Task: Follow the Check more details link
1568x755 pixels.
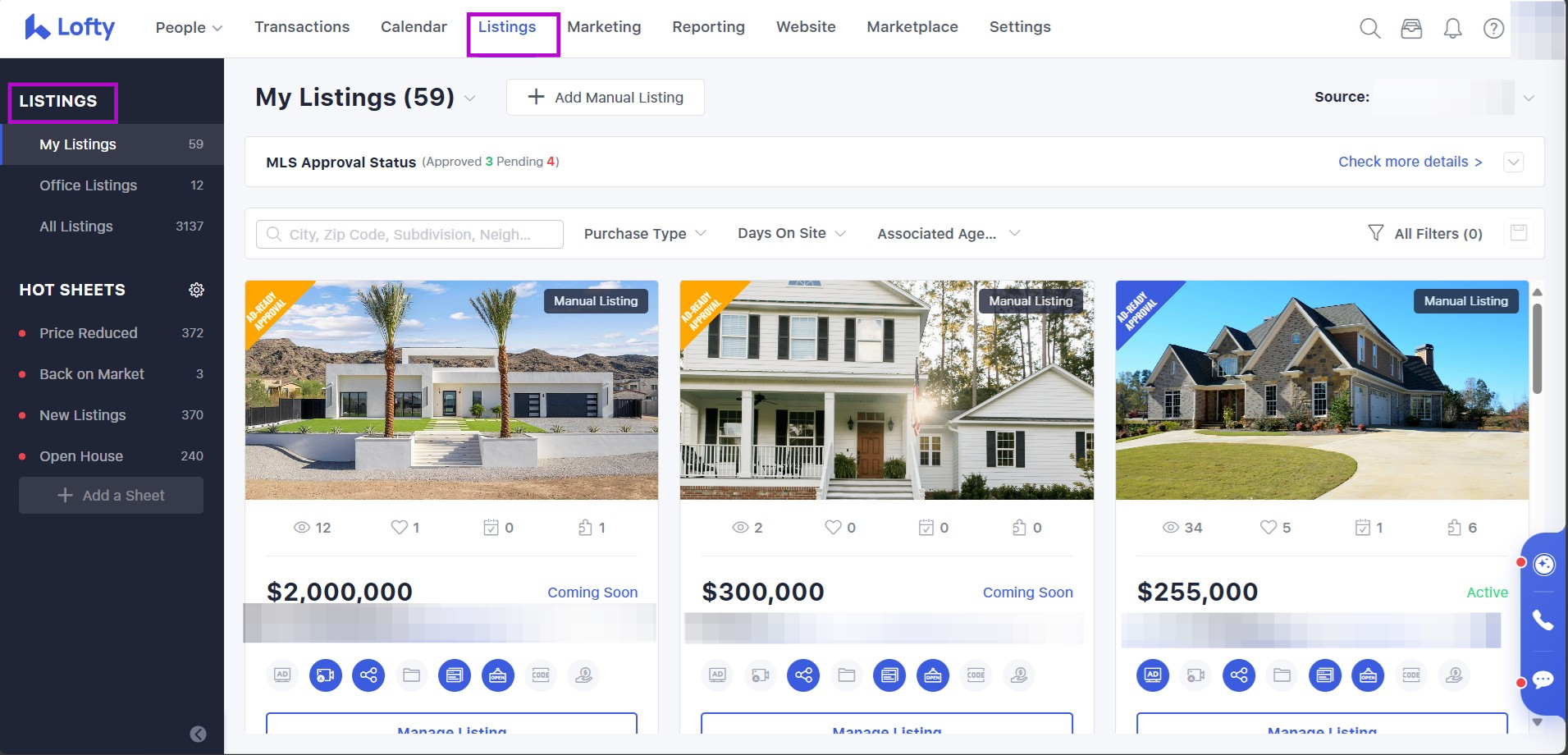Action: [1410, 162]
